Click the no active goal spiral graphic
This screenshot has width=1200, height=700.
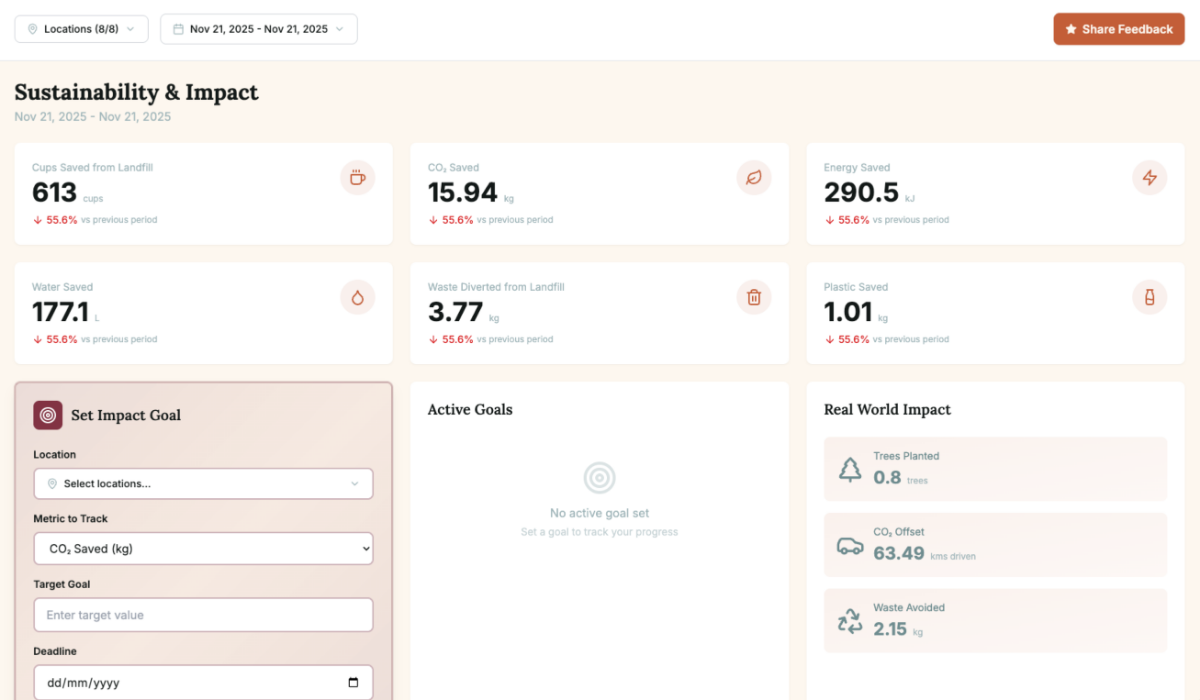[598, 479]
